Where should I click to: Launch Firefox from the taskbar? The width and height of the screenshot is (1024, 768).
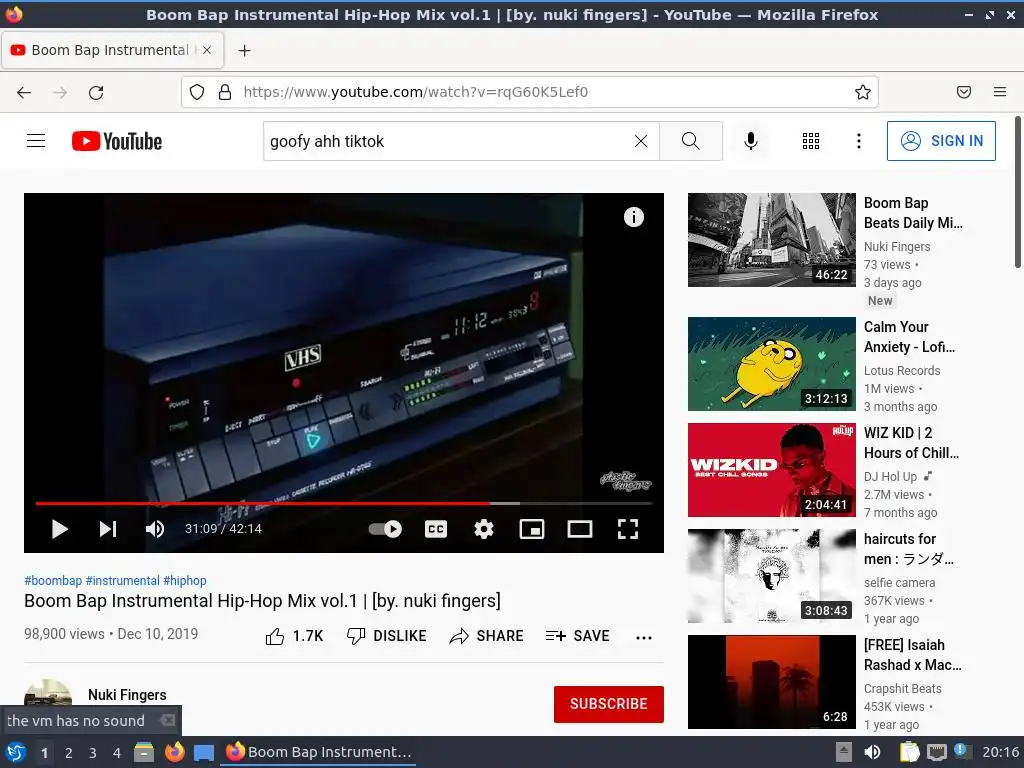click(x=174, y=752)
